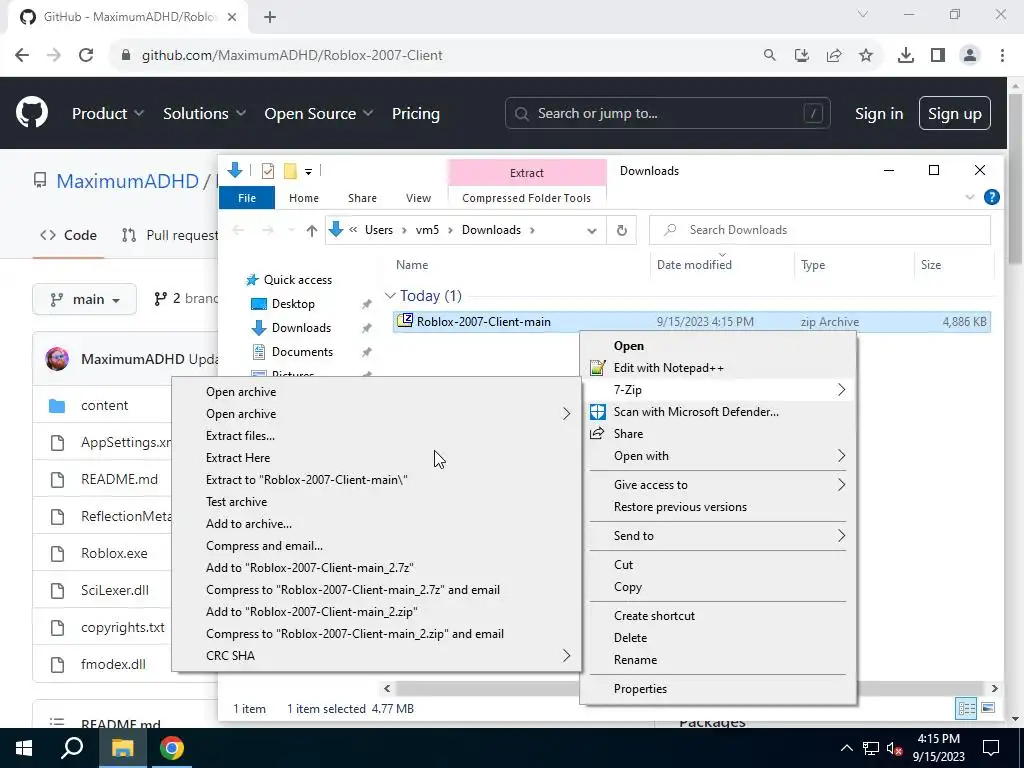This screenshot has height=768, width=1024.
Task: Sort by Date modified column header
Action: click(694, 264)
